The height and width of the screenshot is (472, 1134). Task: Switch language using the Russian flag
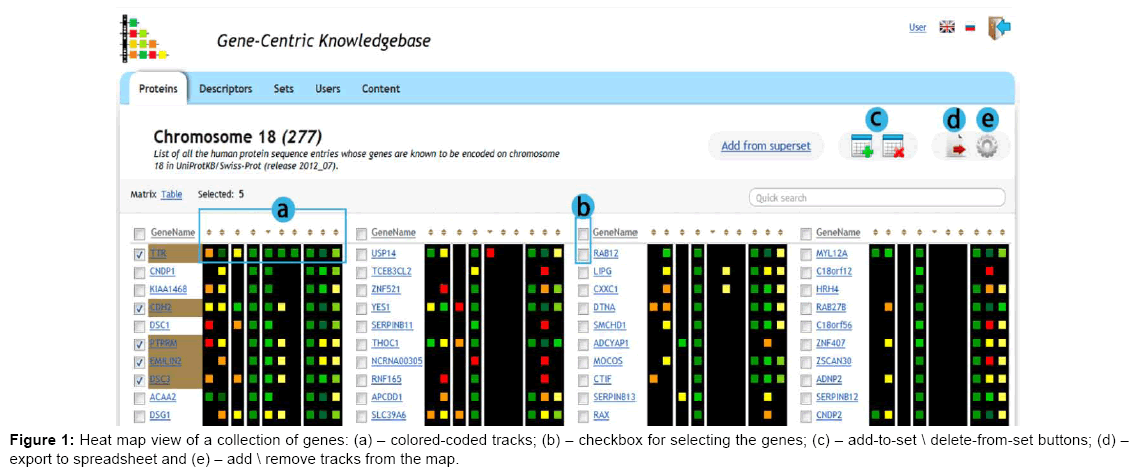[x=969, y=28]
